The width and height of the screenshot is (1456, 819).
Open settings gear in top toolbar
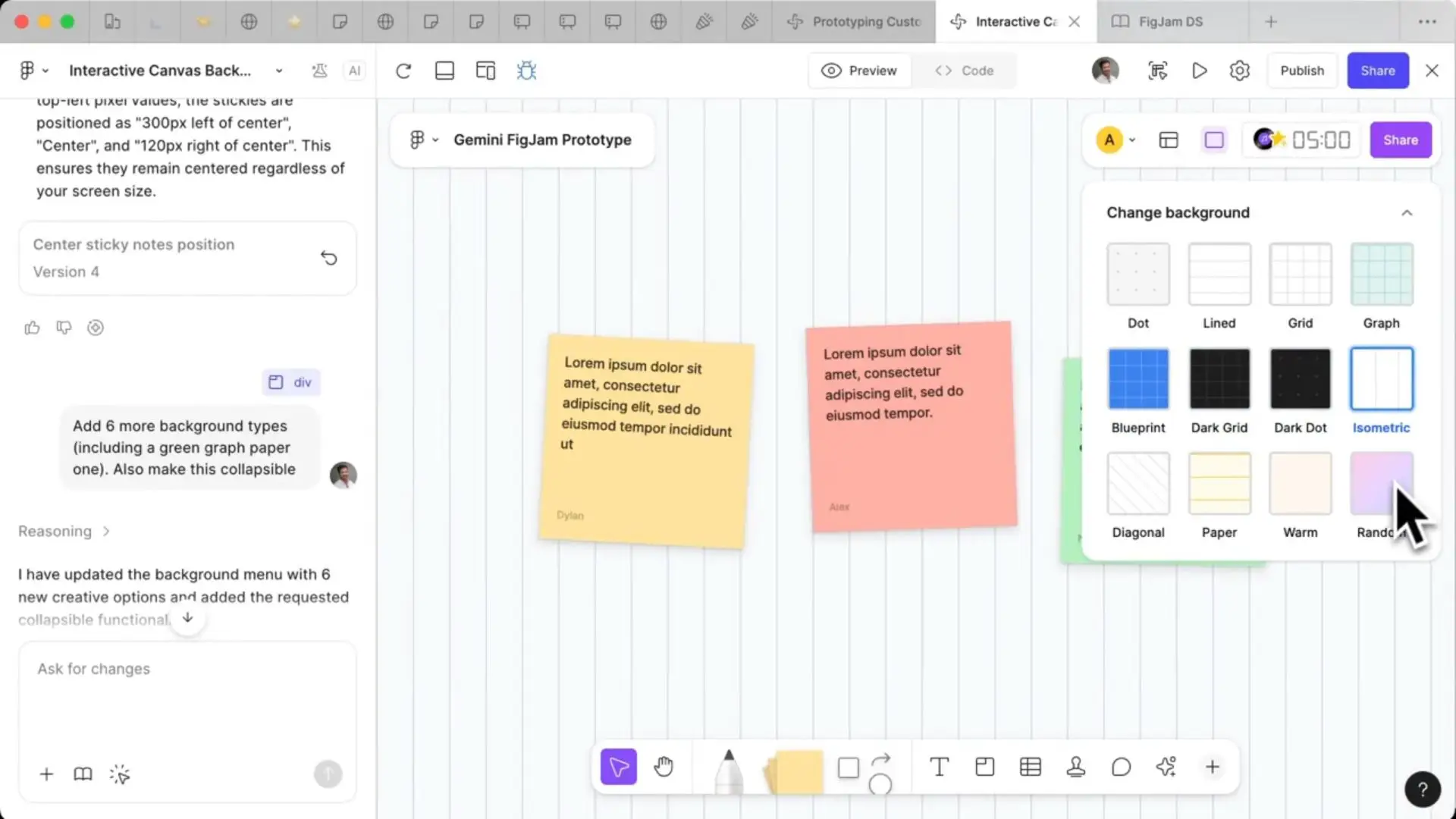tap(1239, 71)
